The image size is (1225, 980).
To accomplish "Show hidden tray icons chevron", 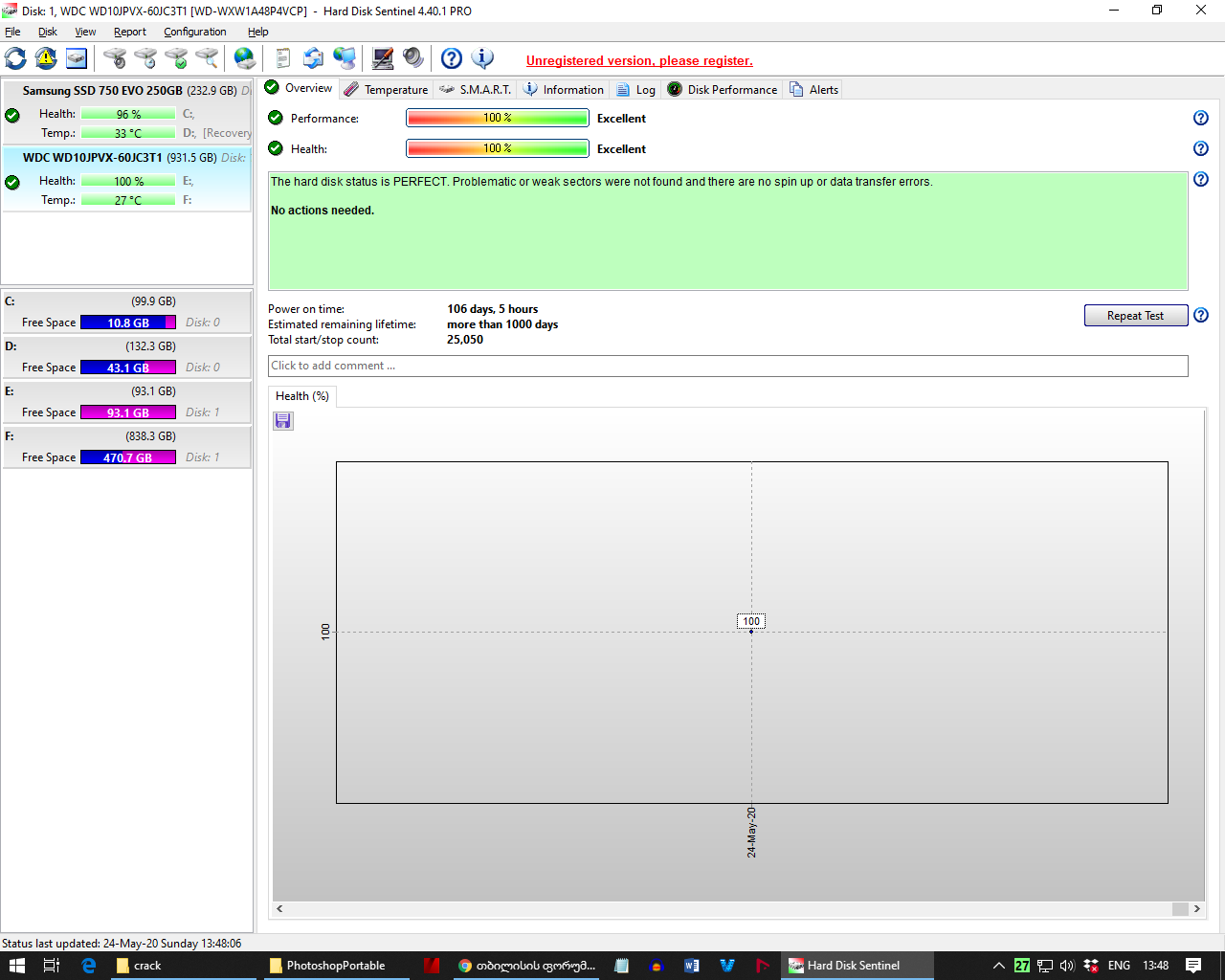I will pos(998,966).
